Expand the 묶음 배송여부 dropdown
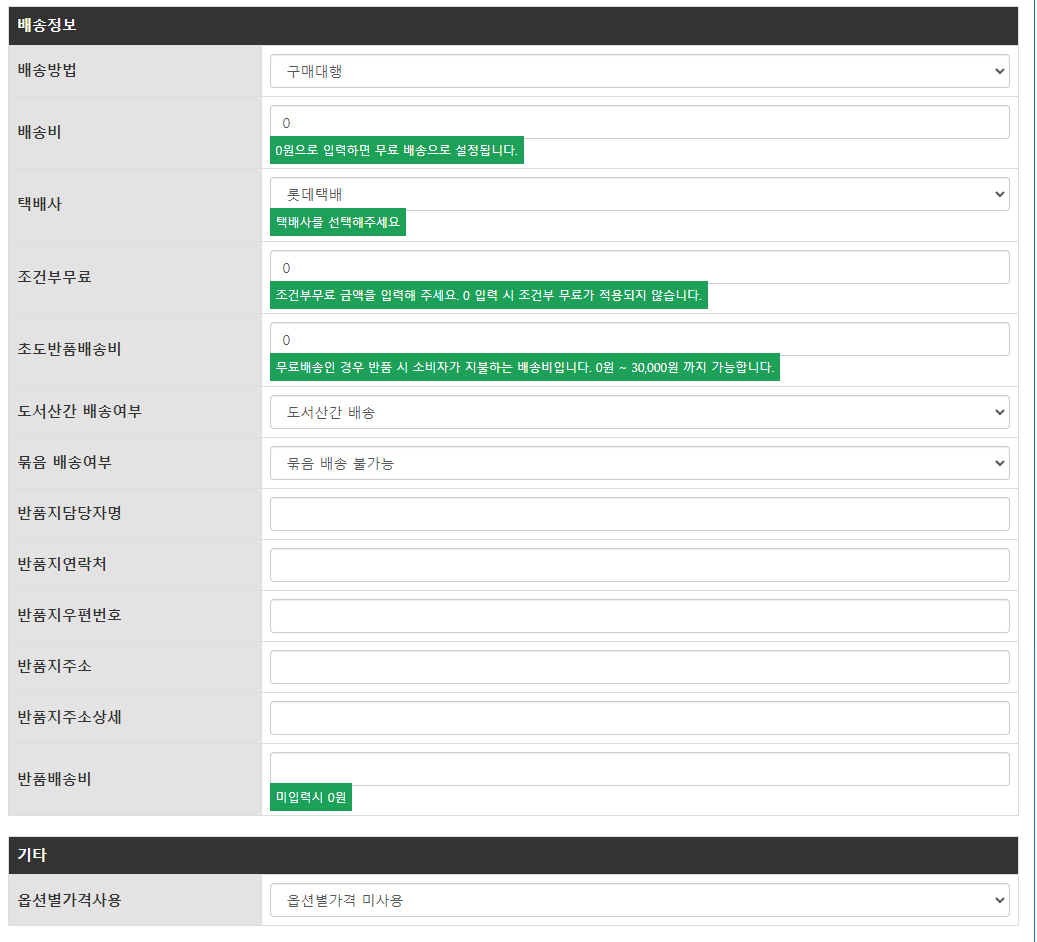 (639, 463)
